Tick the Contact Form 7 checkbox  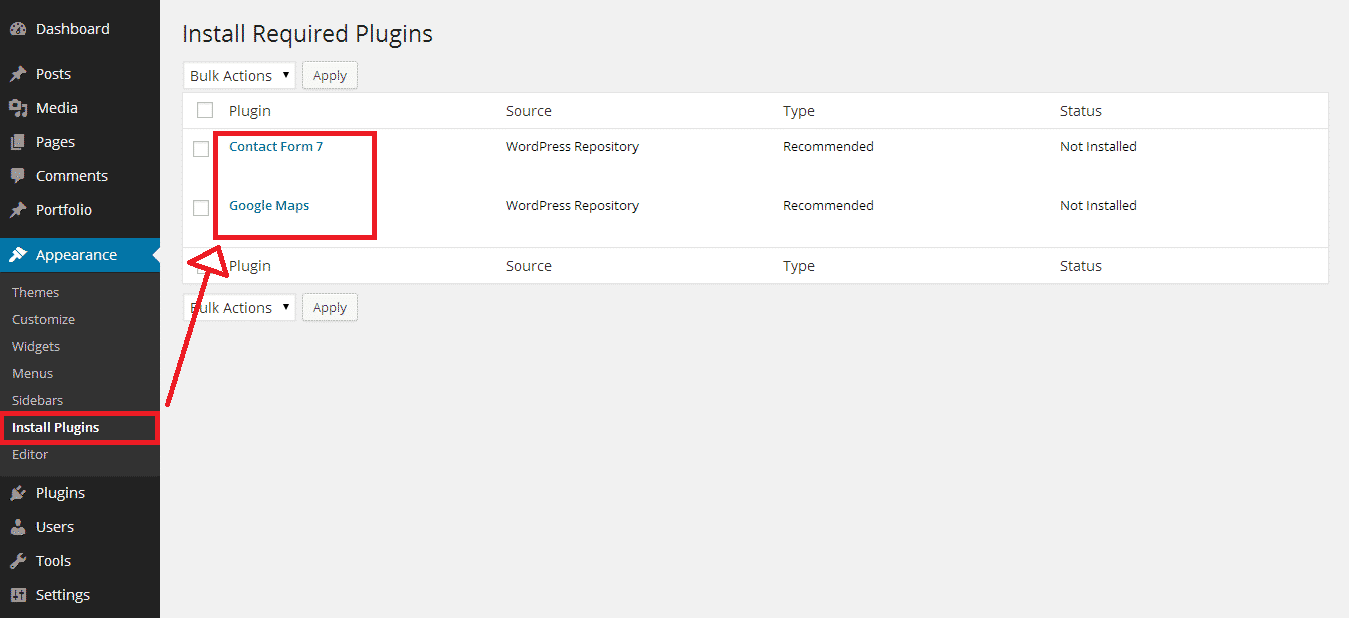pyautogui.click(x=201, y=149)
